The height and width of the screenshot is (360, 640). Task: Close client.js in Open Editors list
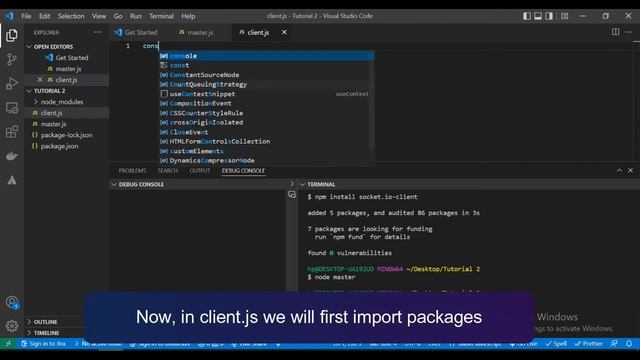[40, 80]
